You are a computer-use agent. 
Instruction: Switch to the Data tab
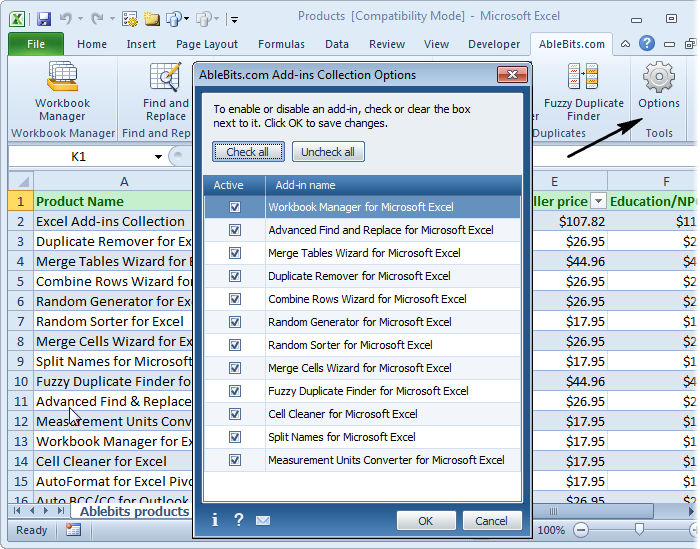[x=337, y=44]
